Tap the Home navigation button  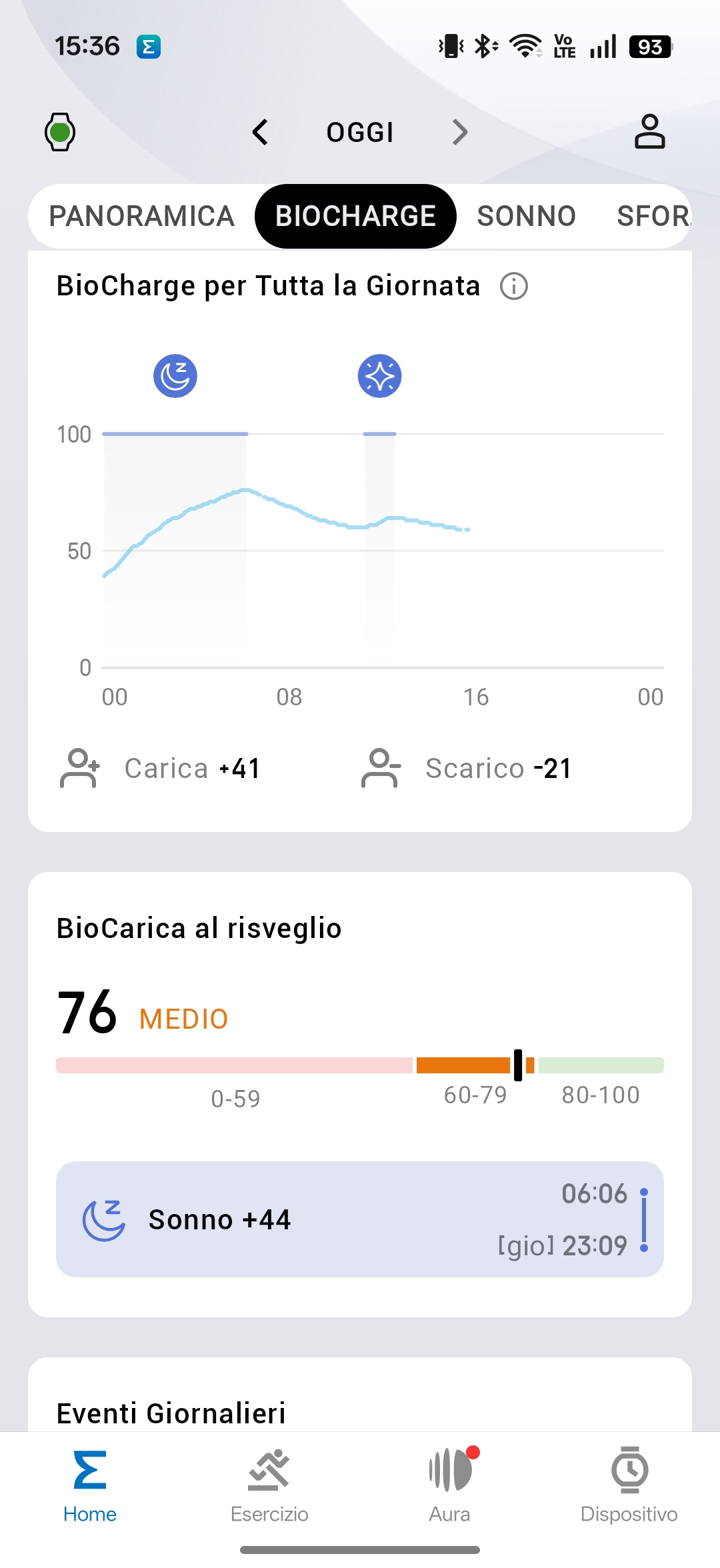point(90,1480)
